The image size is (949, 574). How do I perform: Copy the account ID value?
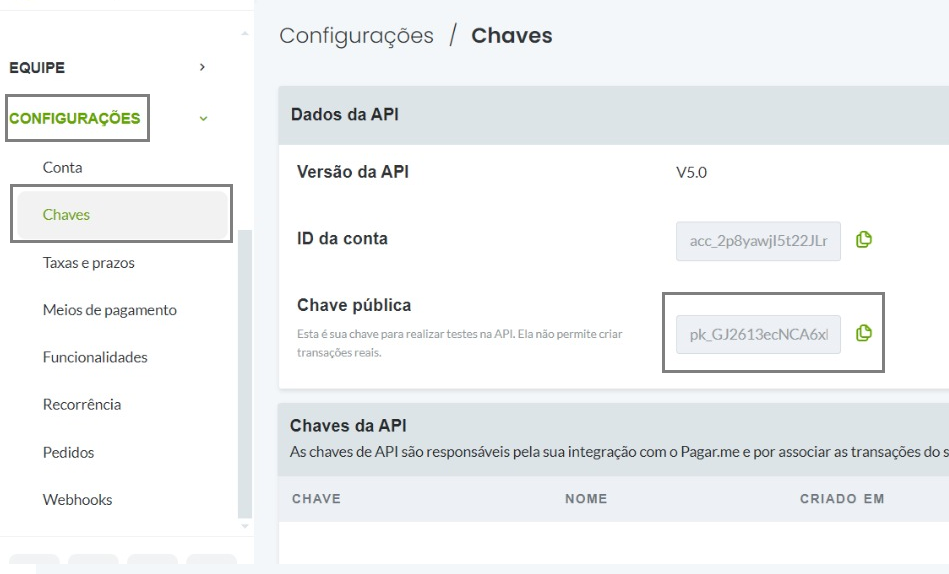pyautogui.click(x=864, y=240)
